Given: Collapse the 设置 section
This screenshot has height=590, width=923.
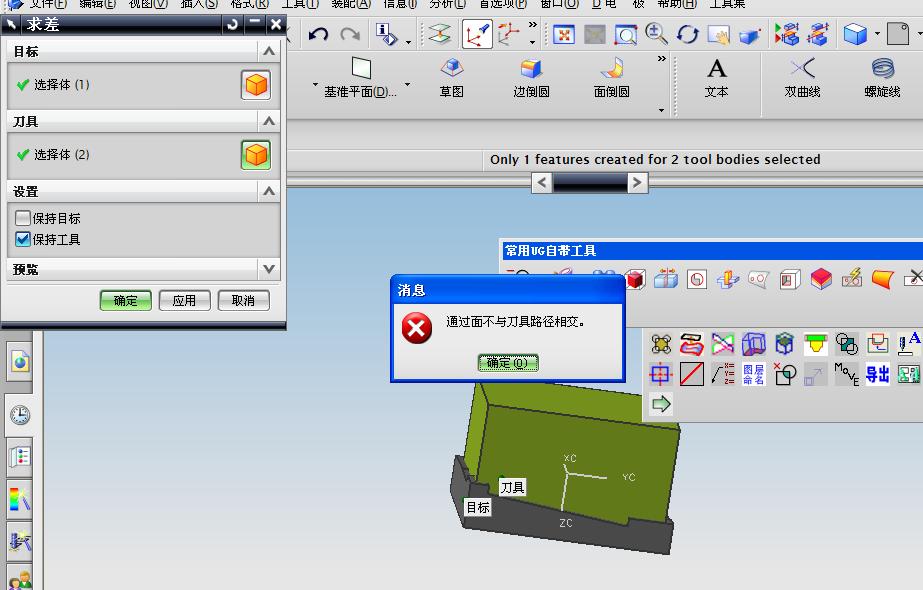Looking at the screenshot, I should 269,191.
